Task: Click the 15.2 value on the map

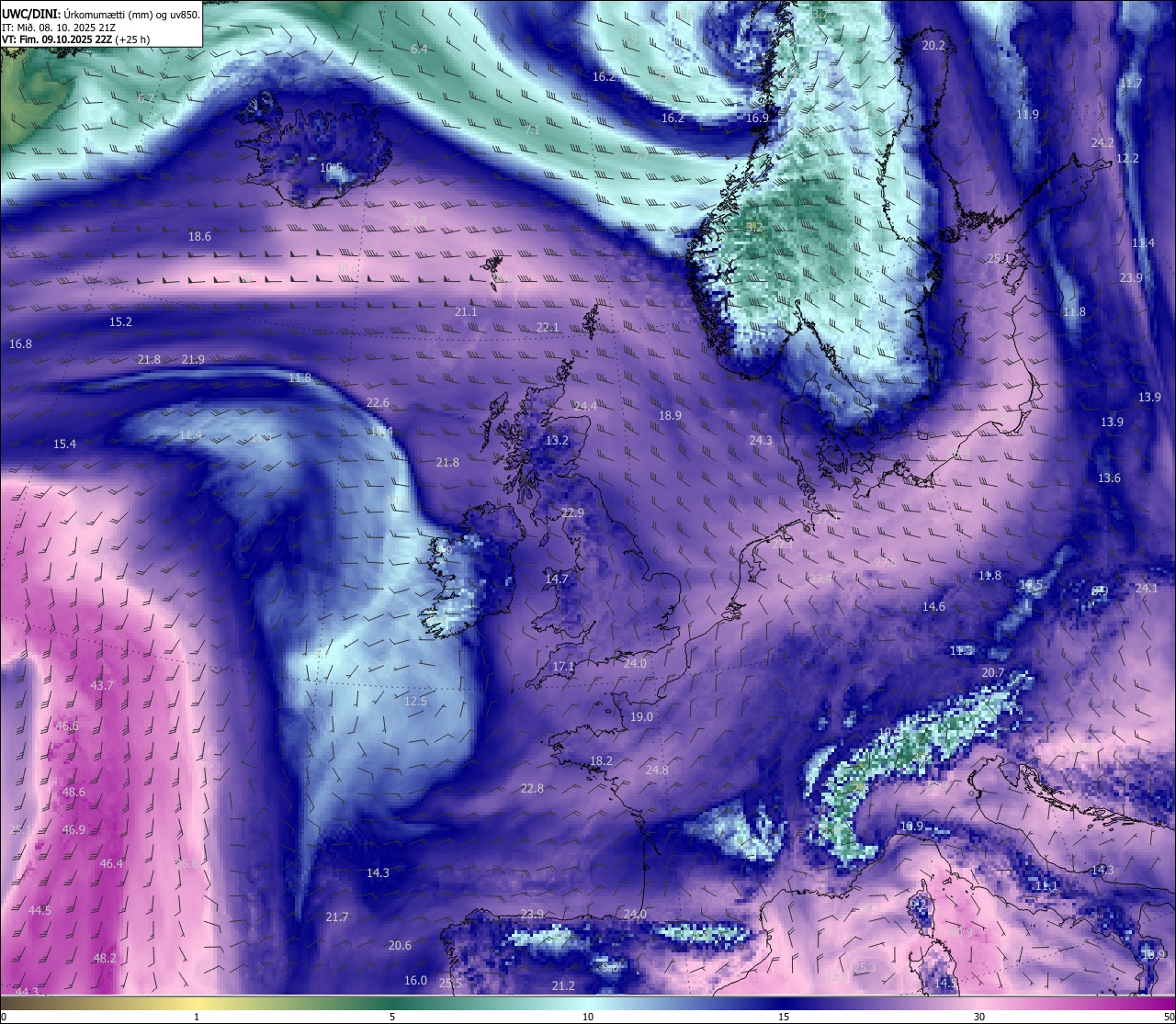Action: tap(120, 321)
